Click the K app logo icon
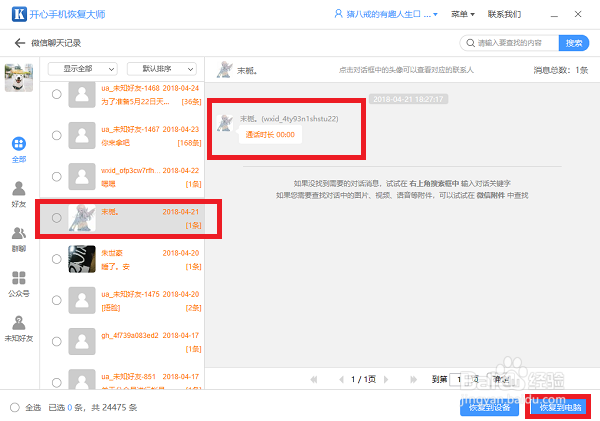The image size is (600, 421). 19,14
